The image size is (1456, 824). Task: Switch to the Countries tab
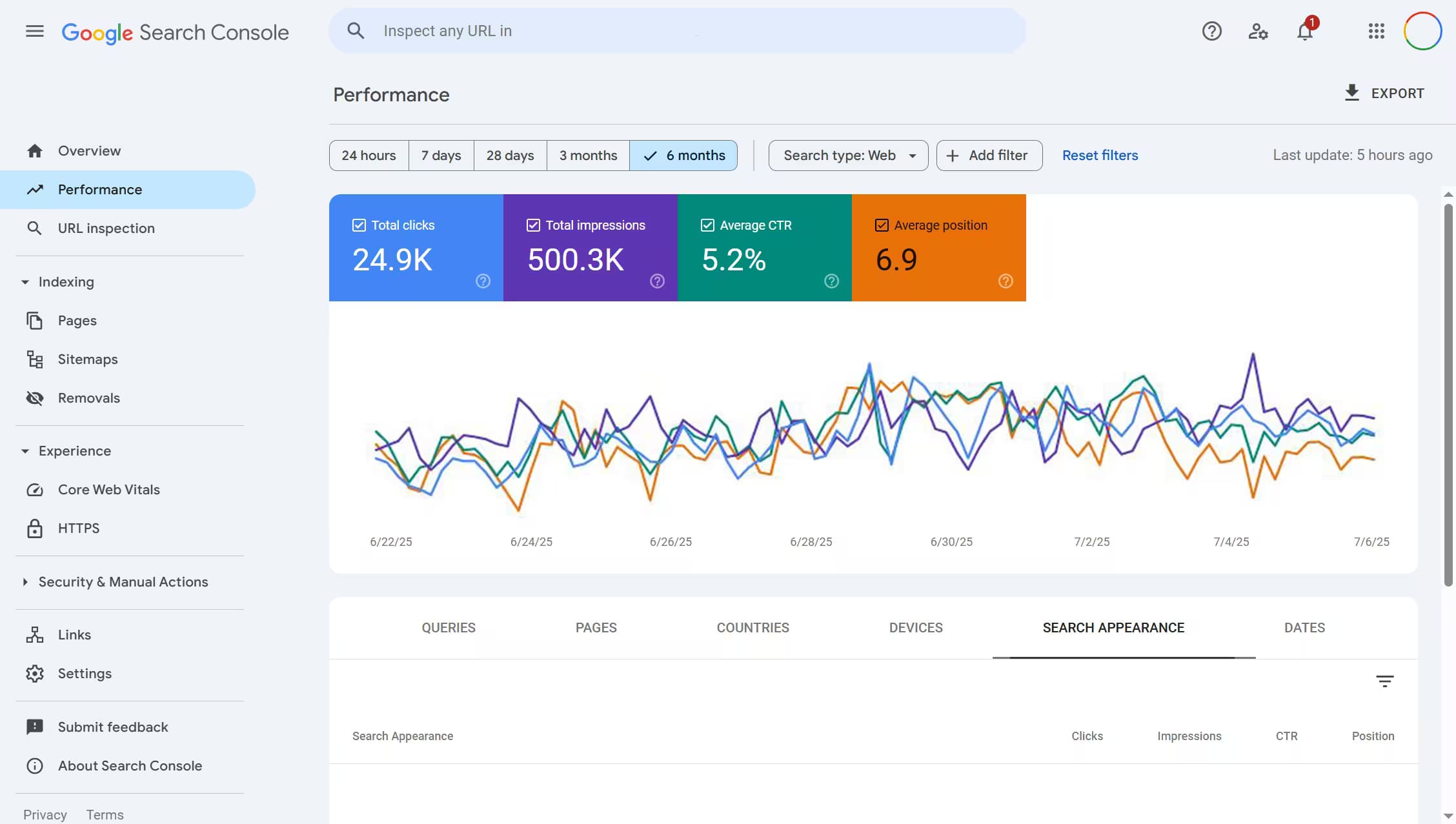coord(753,627)
